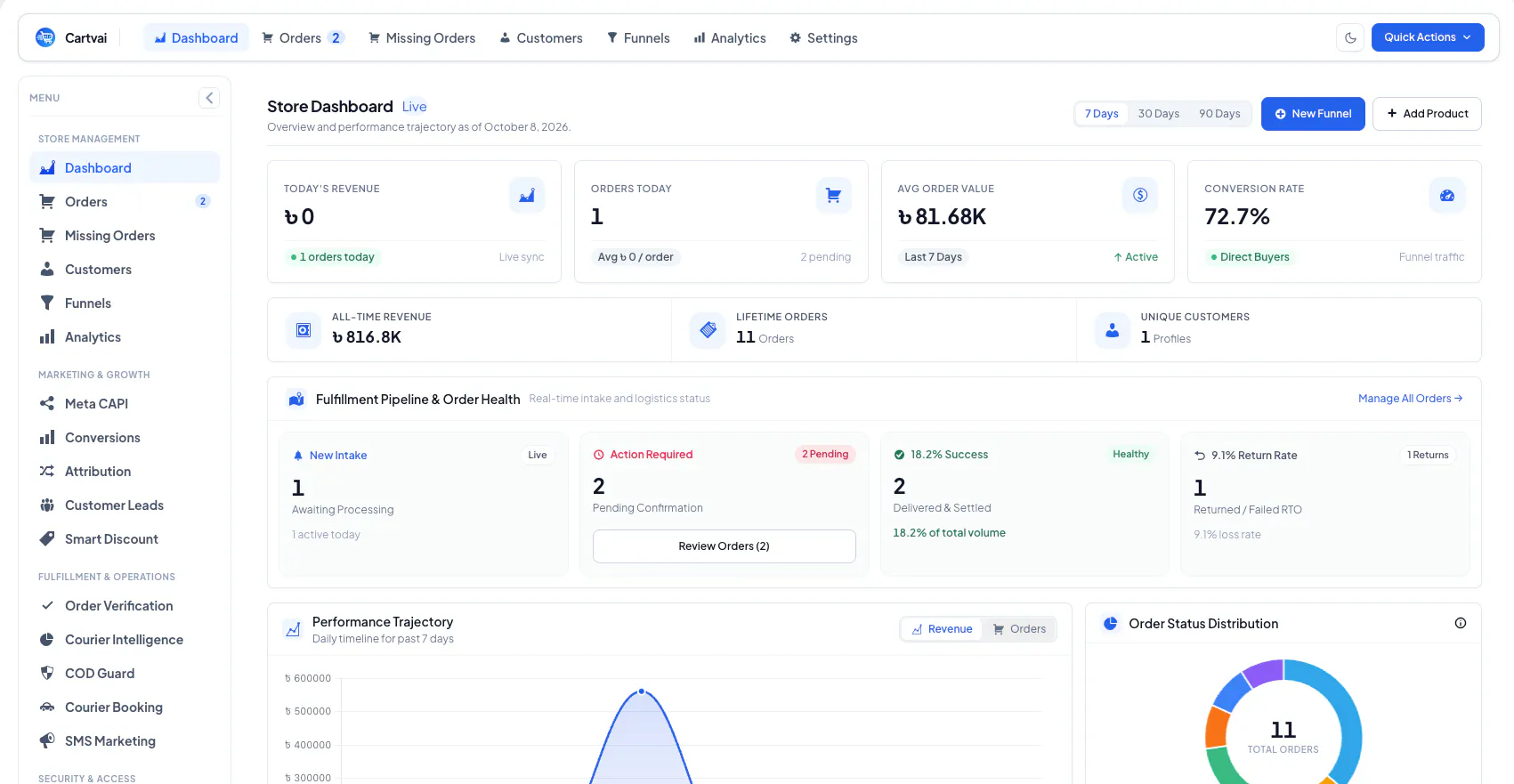The image size is (1514, 784).
Task: Click Avg Order Value dollar icon
Action: (1140, 195)
